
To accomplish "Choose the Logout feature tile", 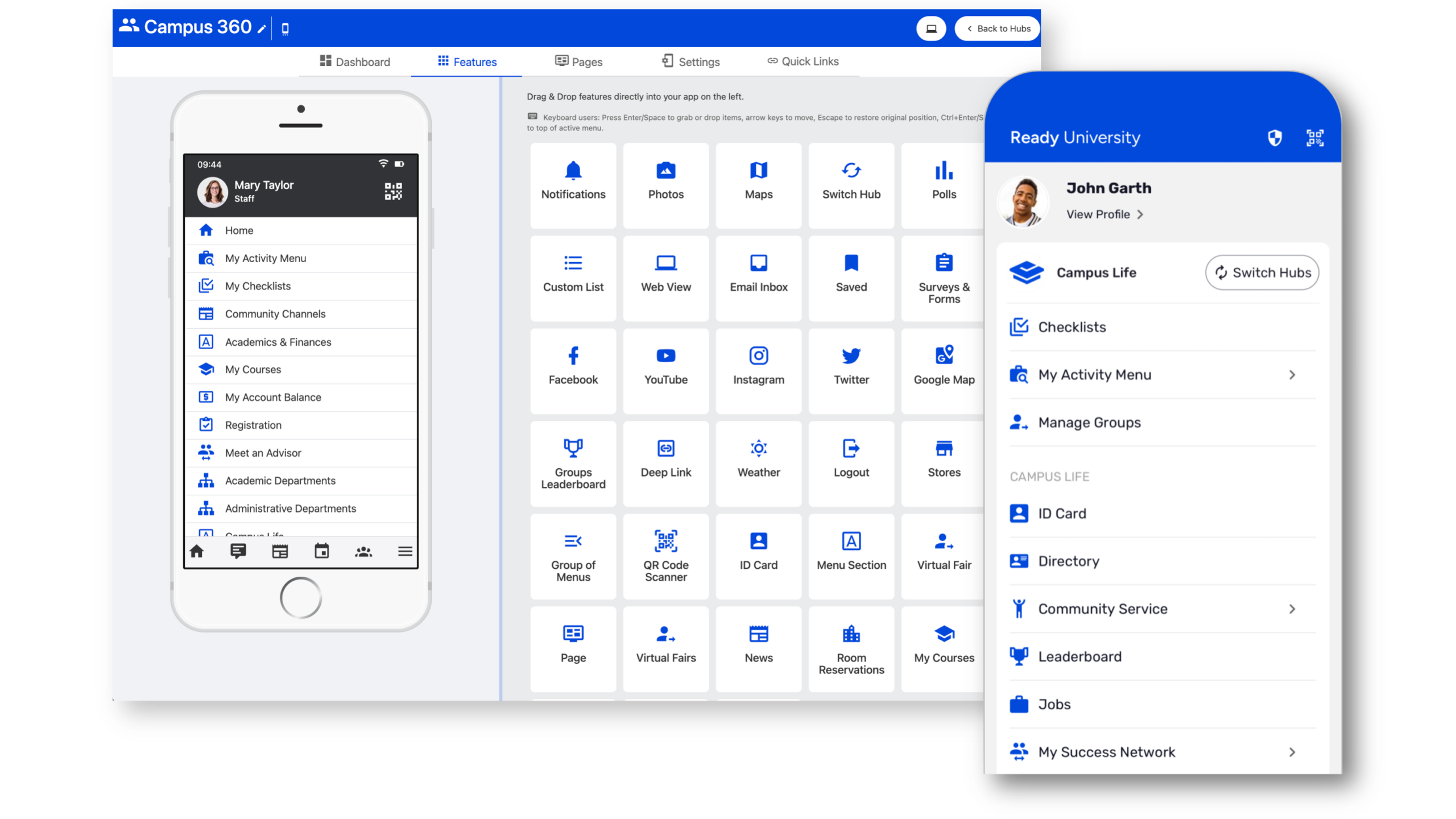I will click(851, 464).
